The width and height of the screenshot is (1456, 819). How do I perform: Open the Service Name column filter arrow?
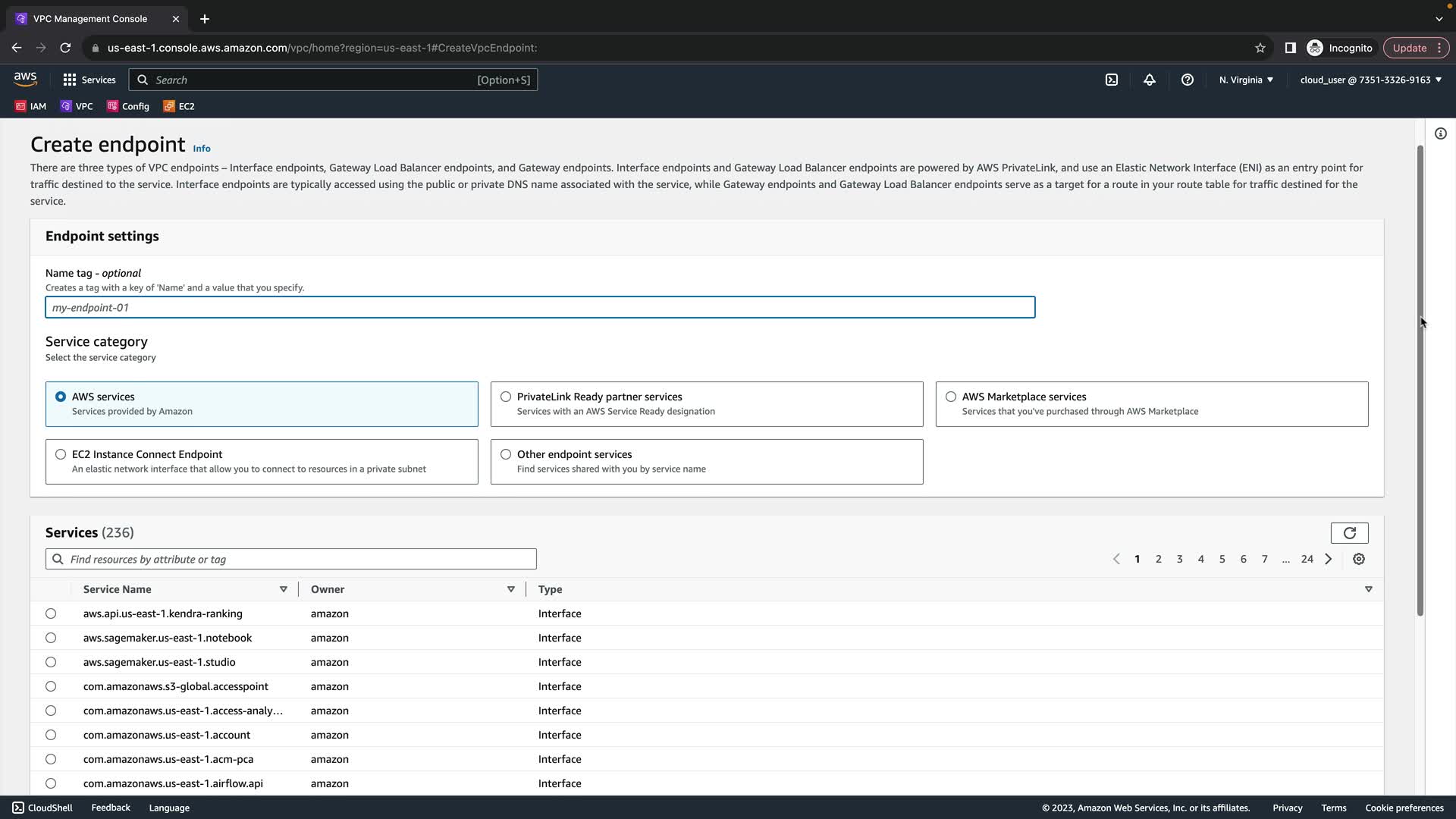pos(283,589)
